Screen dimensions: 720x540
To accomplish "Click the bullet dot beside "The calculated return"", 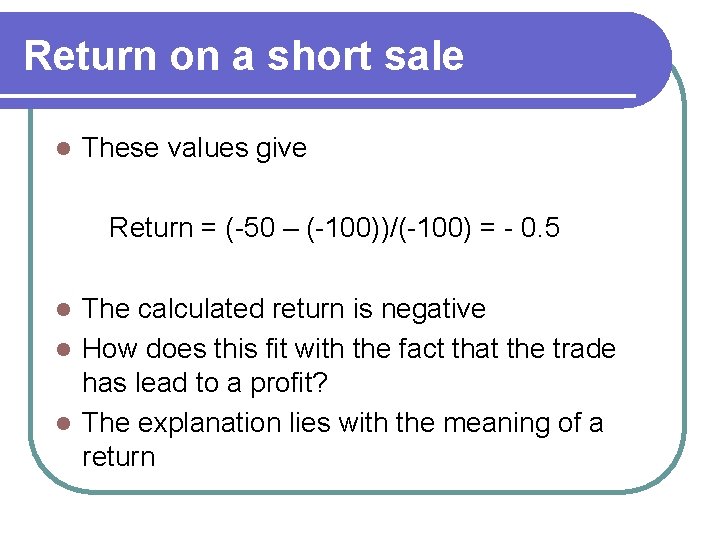I will pyautogui.click(x=63, y=309).
